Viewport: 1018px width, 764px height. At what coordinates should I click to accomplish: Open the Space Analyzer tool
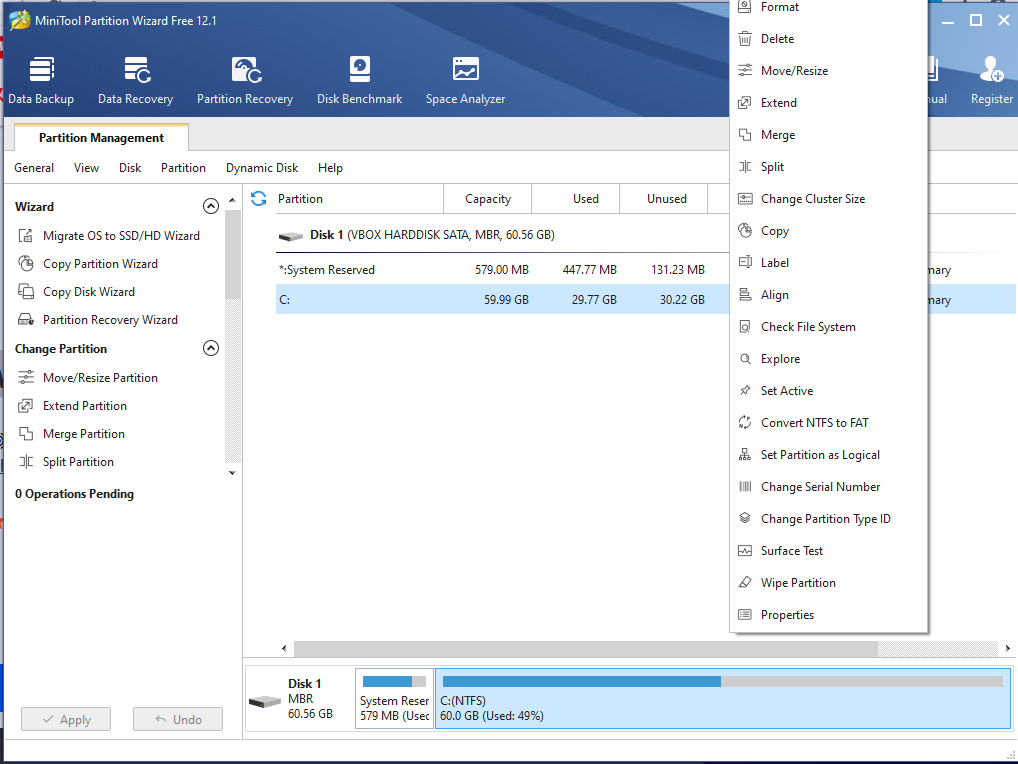click(465, 80)
